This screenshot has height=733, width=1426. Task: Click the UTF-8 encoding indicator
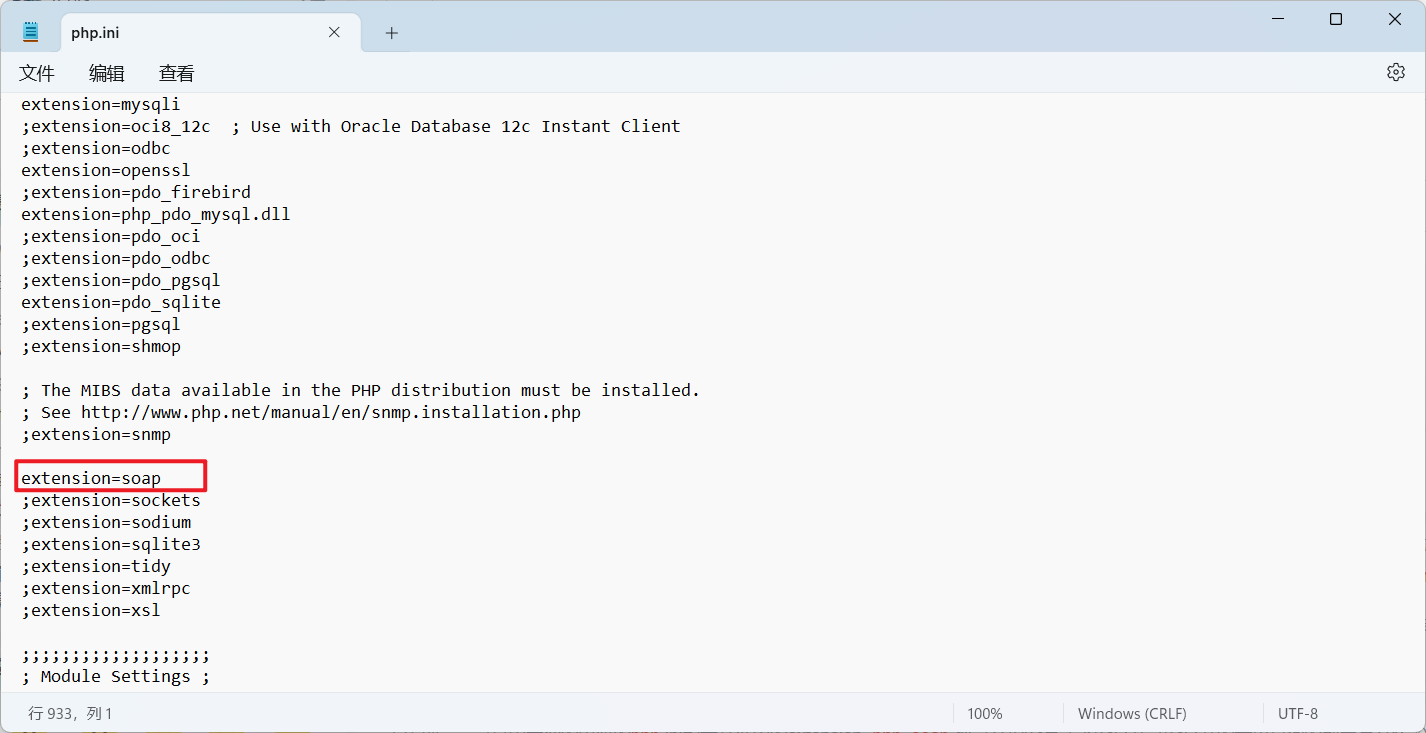(x=1297, y=714)
